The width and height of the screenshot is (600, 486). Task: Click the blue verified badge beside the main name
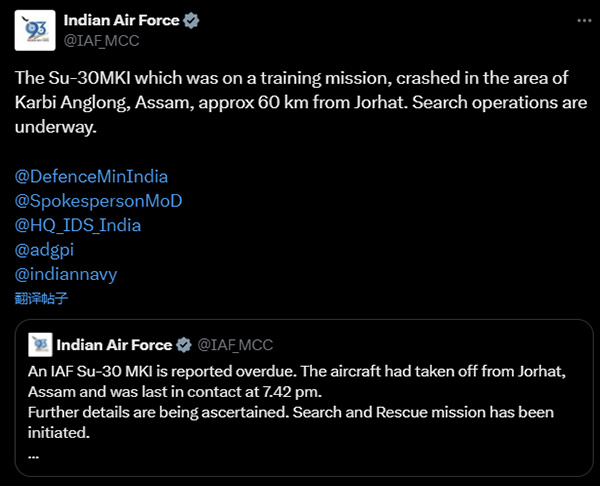pos(191,20)
